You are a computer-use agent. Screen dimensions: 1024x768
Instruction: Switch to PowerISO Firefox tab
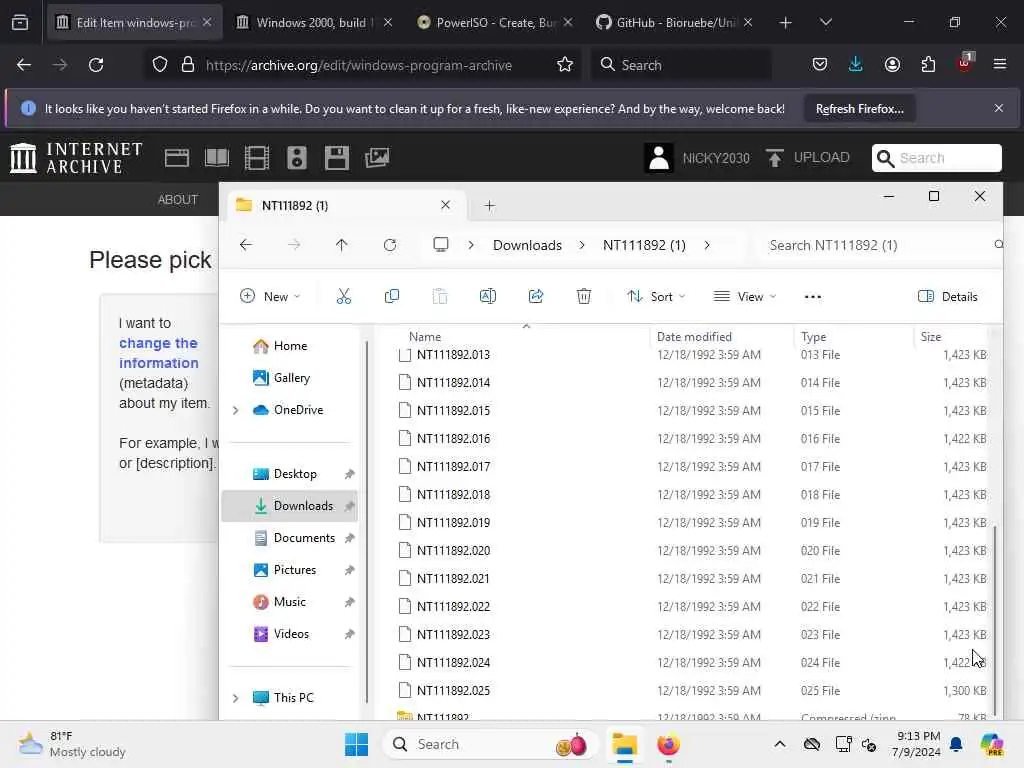click(x=494, y=23)
